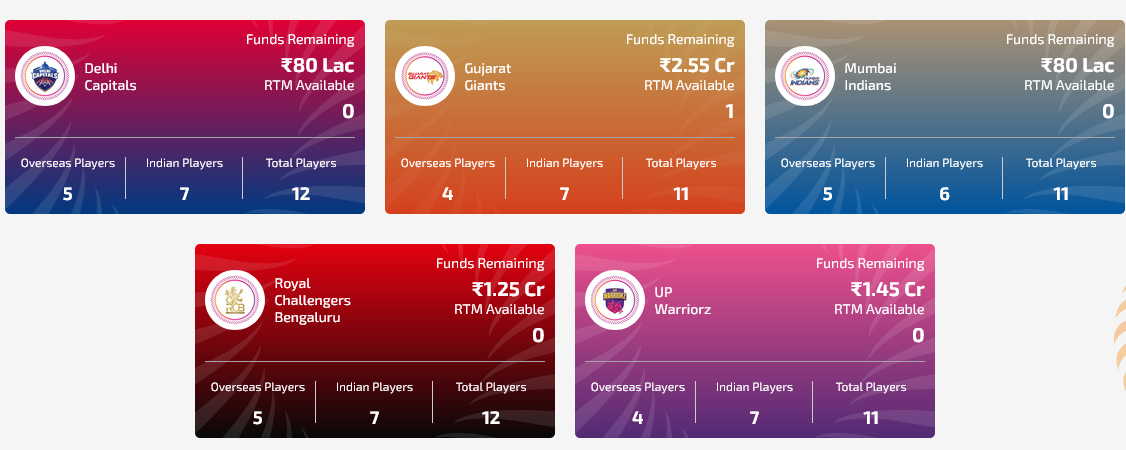The image size is (1126, 450).
Task: Click the Gujarat Giants team logo
Action: [425, 76]
